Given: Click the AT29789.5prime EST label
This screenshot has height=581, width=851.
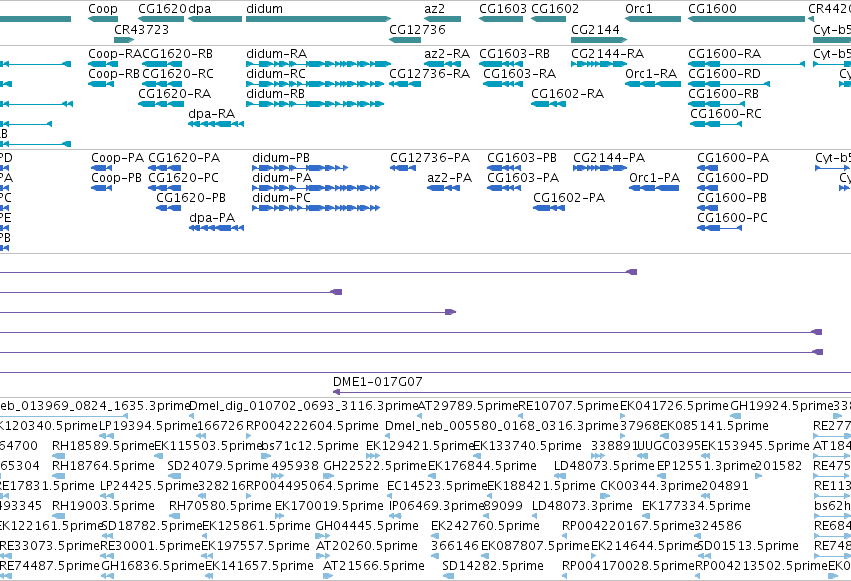Looking at the screenshot, I should (468, 406).
